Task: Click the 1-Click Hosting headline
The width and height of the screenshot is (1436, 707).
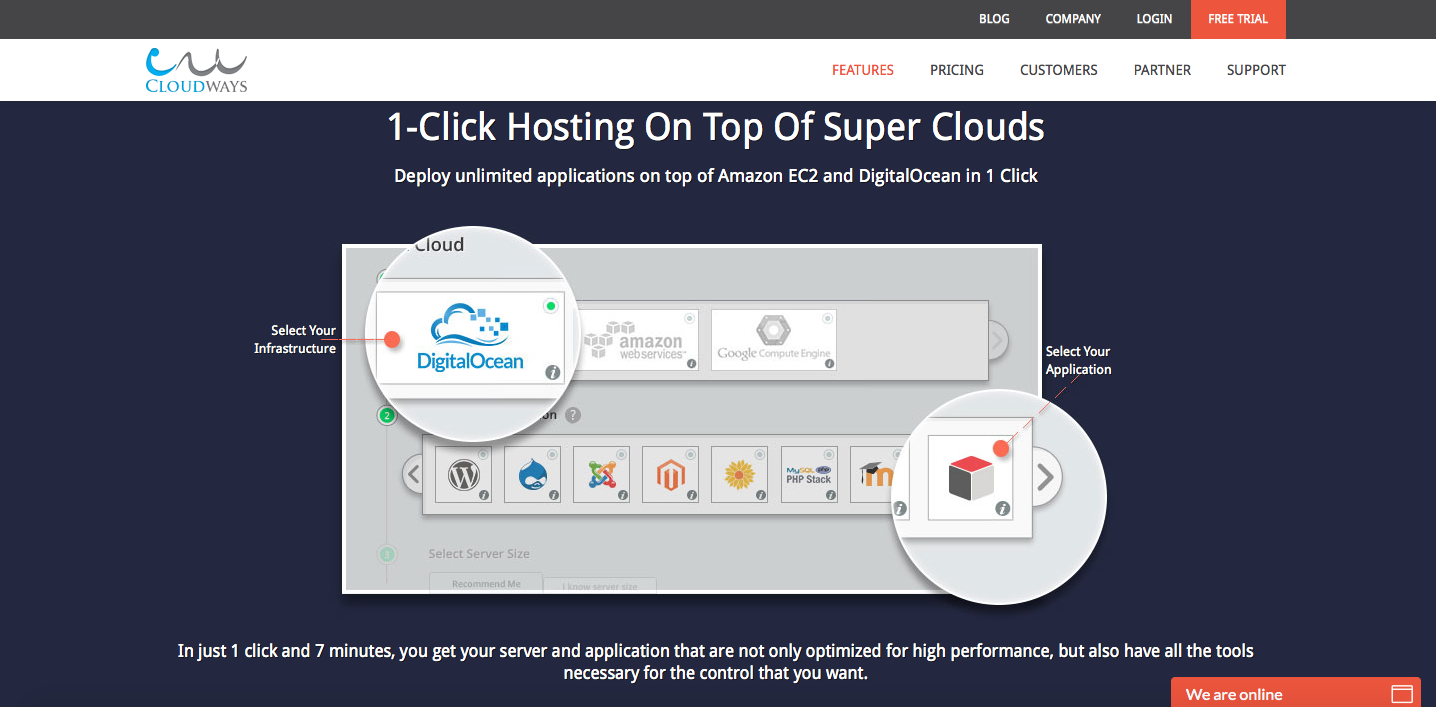Action: tap(716, 128)
